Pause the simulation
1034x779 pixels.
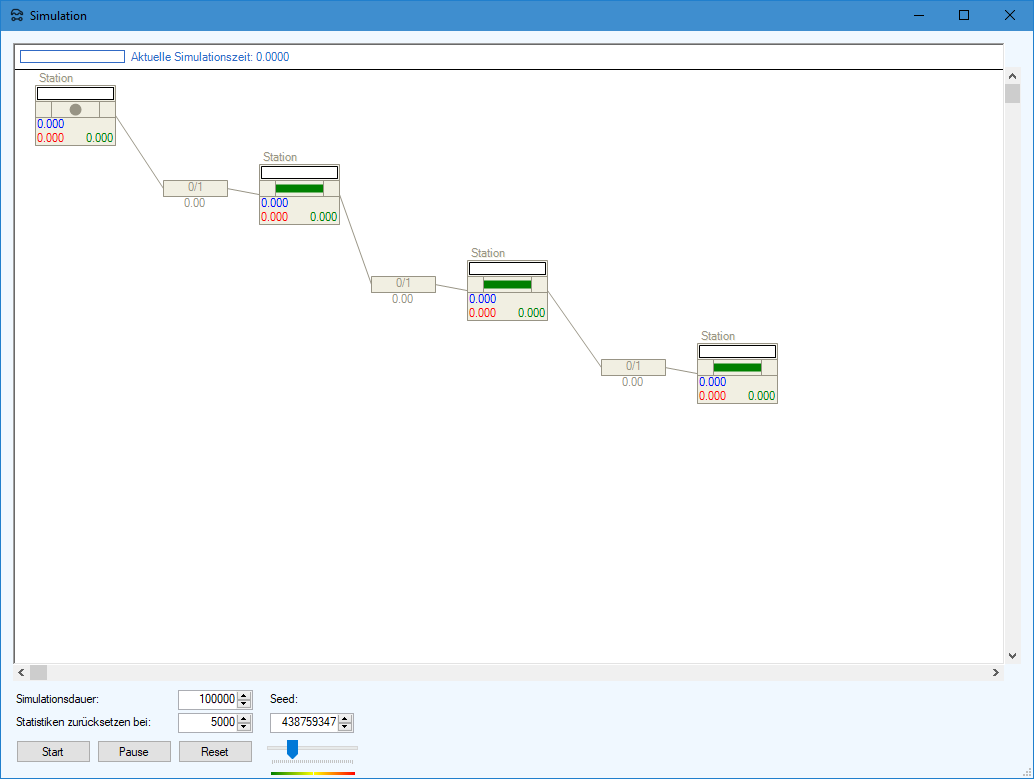click(134, 752)
